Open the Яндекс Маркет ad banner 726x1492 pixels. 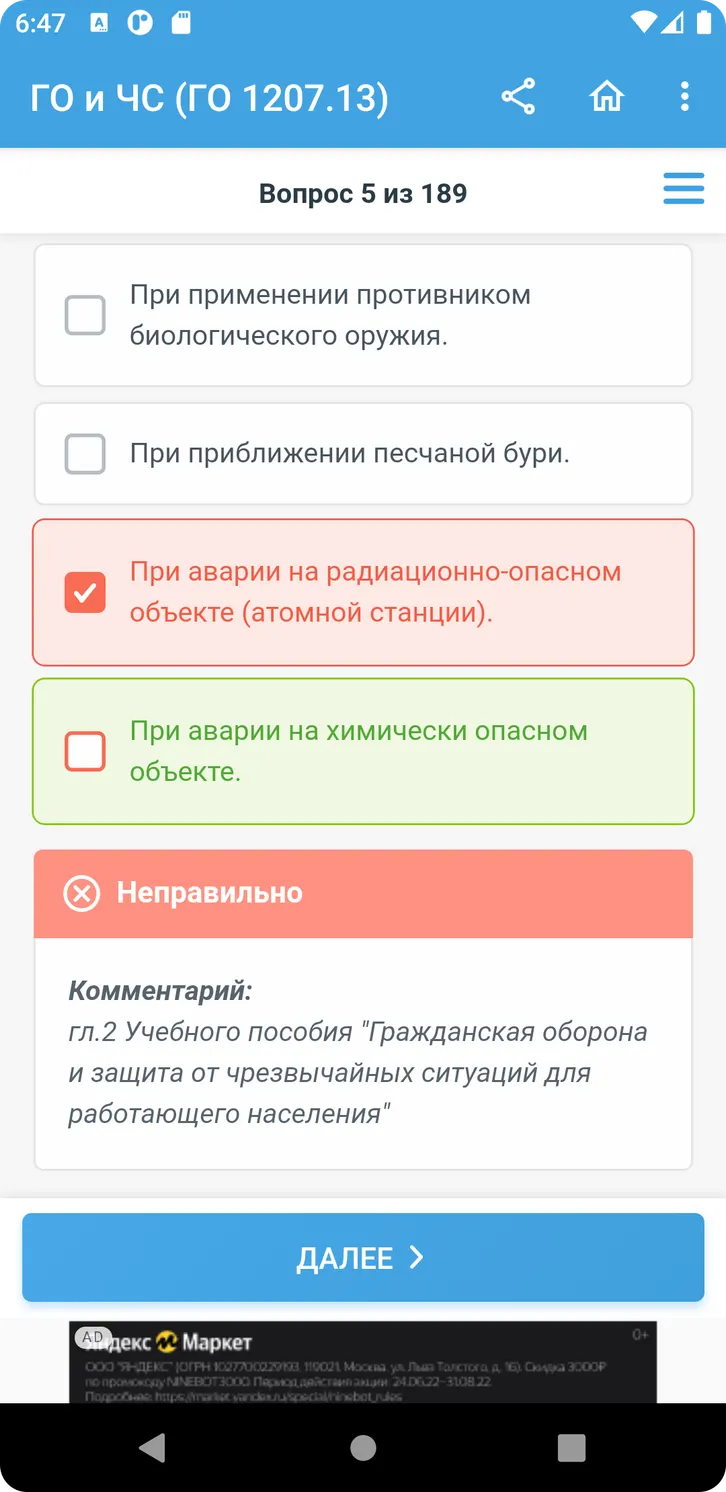[x=363, y=1361]
